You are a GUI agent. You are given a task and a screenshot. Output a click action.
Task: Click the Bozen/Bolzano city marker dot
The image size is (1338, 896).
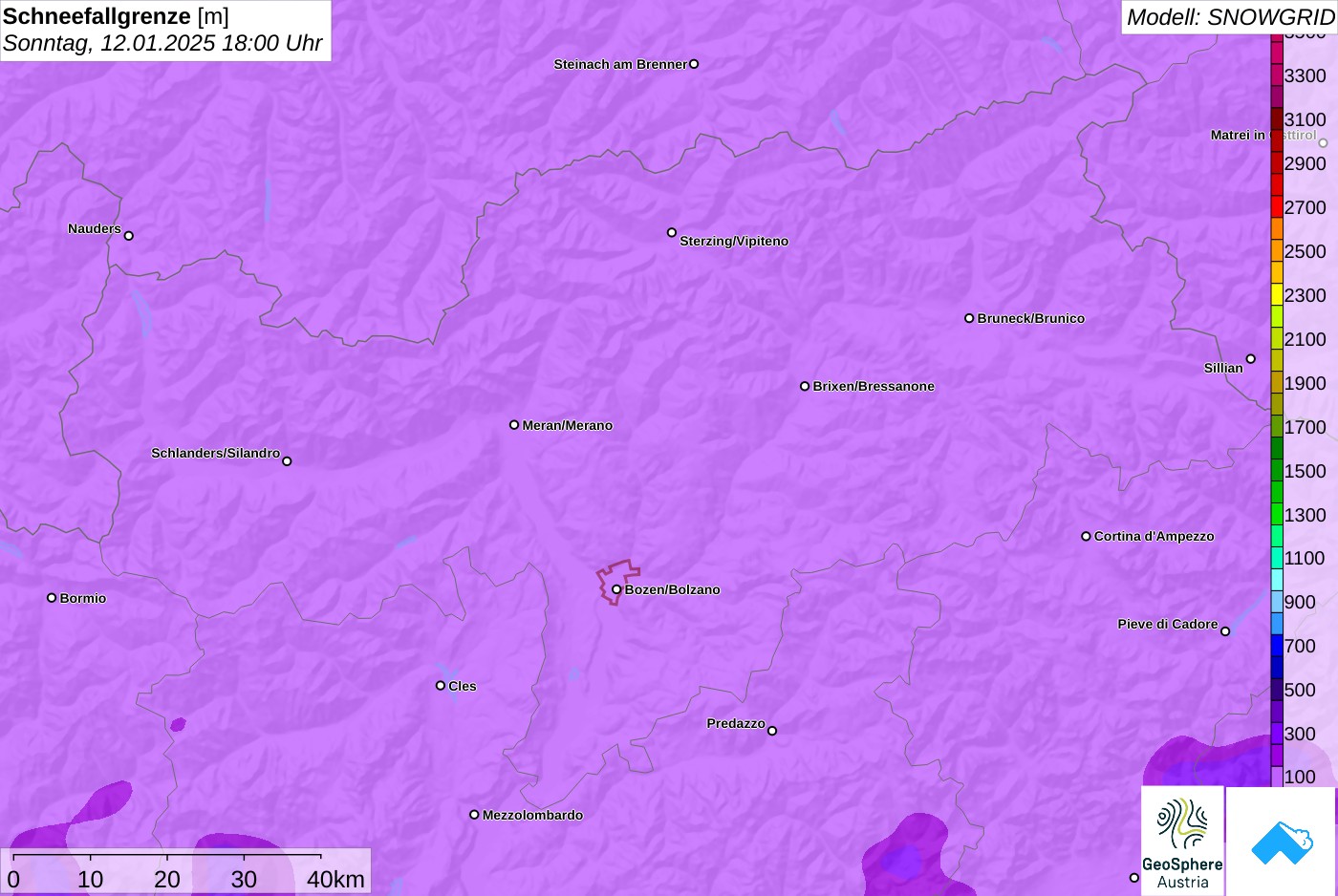click(616, 589)
